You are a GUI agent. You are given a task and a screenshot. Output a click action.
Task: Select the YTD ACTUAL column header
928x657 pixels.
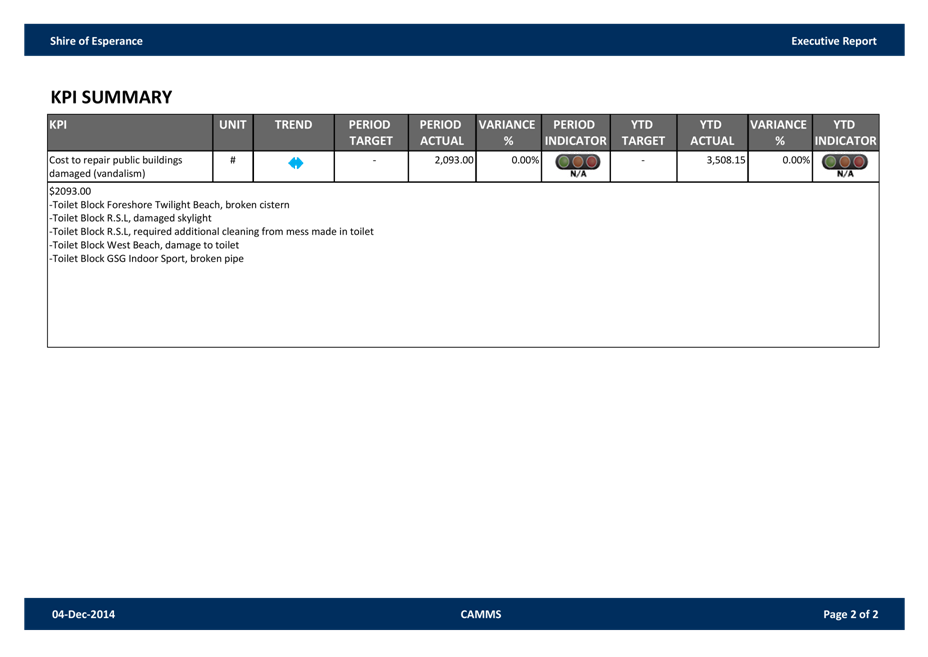point(712,133)
